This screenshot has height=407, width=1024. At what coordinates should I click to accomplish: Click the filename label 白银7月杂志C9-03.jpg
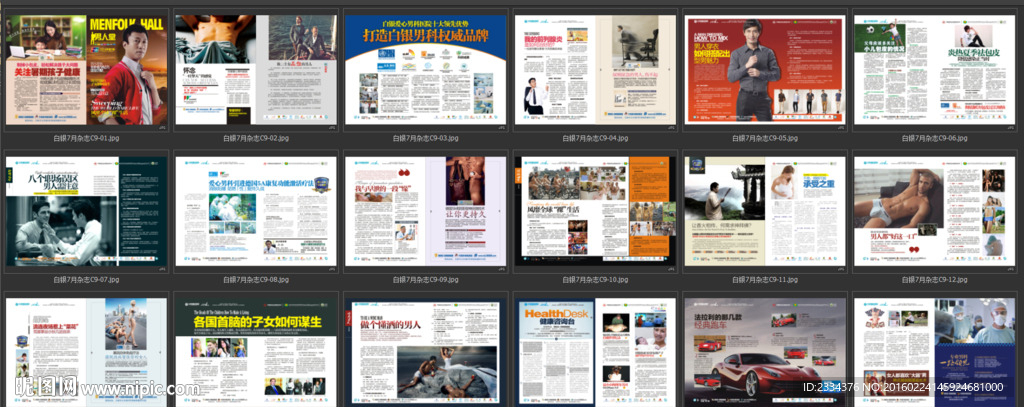pos(425,138)
